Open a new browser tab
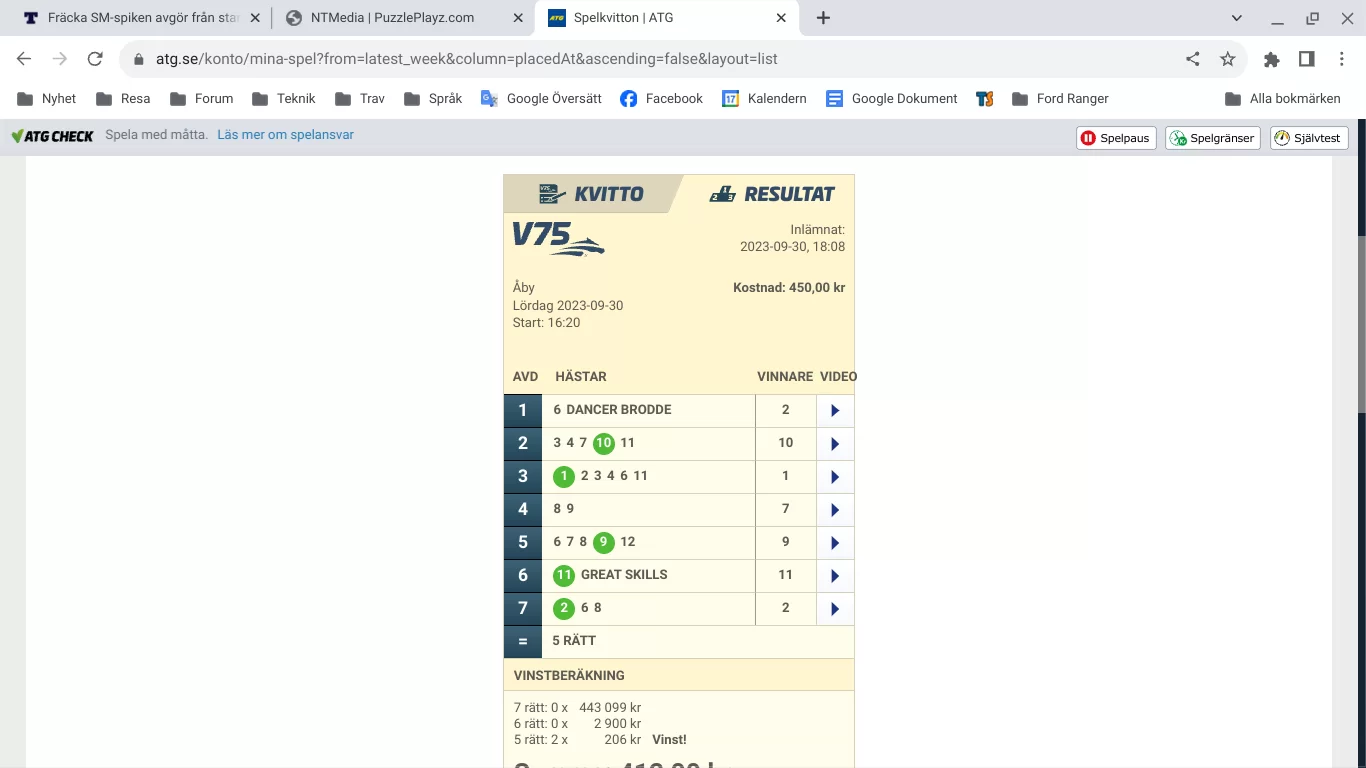The height and width of the screenshot is (768, 1366). [823, 18]
